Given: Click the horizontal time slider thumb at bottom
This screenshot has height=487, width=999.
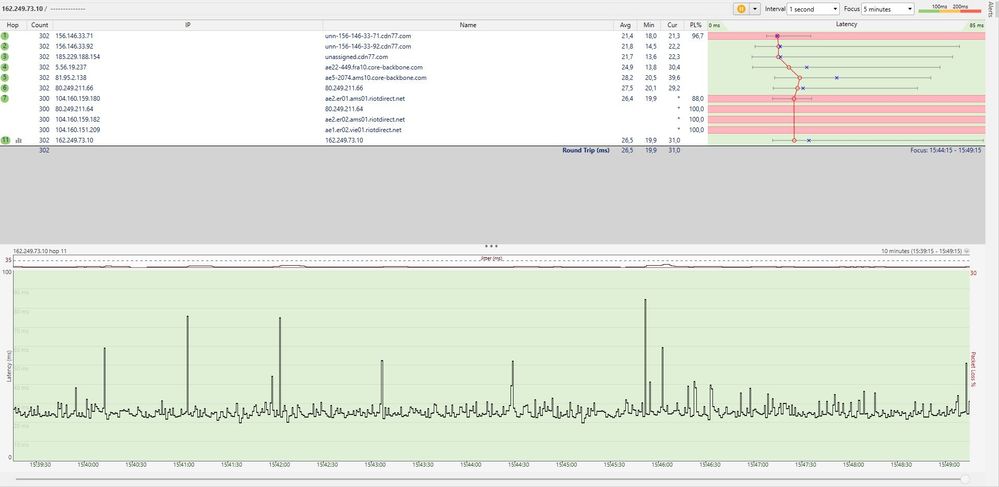Looking at the screenshot, I should coord(966,479).
